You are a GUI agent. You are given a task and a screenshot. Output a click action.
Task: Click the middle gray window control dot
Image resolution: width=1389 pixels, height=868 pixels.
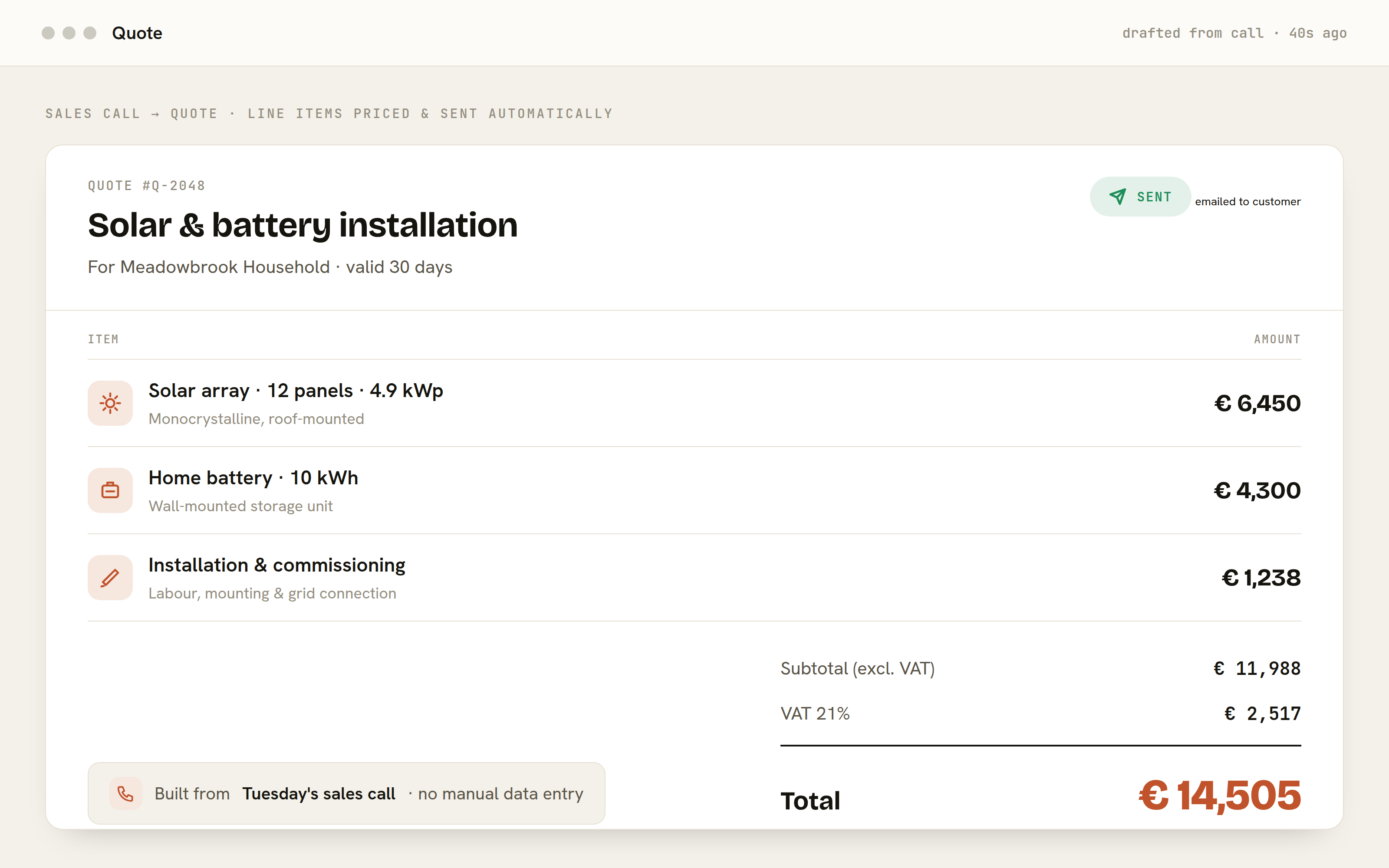coord(69,33)
